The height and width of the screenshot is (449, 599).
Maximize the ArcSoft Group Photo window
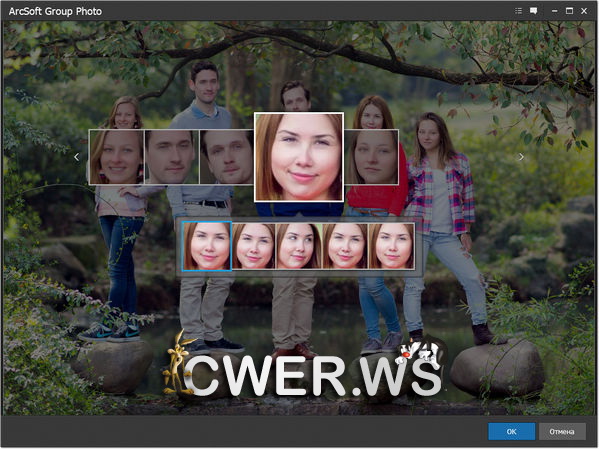(569, 11)
